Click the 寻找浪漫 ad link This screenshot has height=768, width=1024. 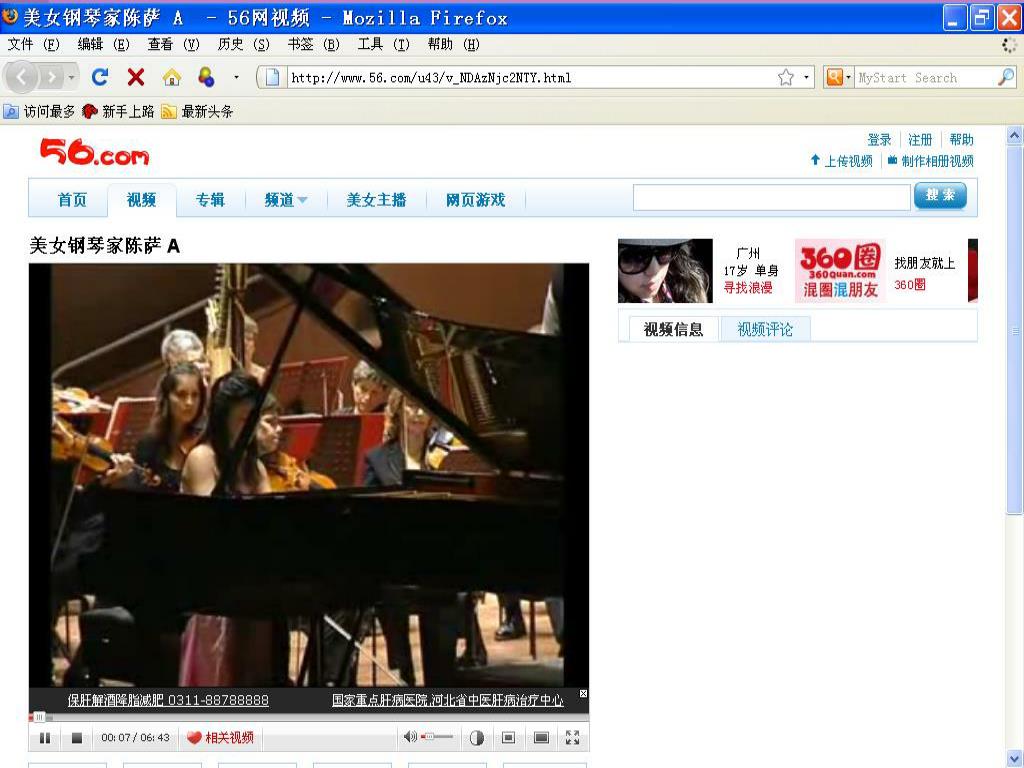(748, 287)
